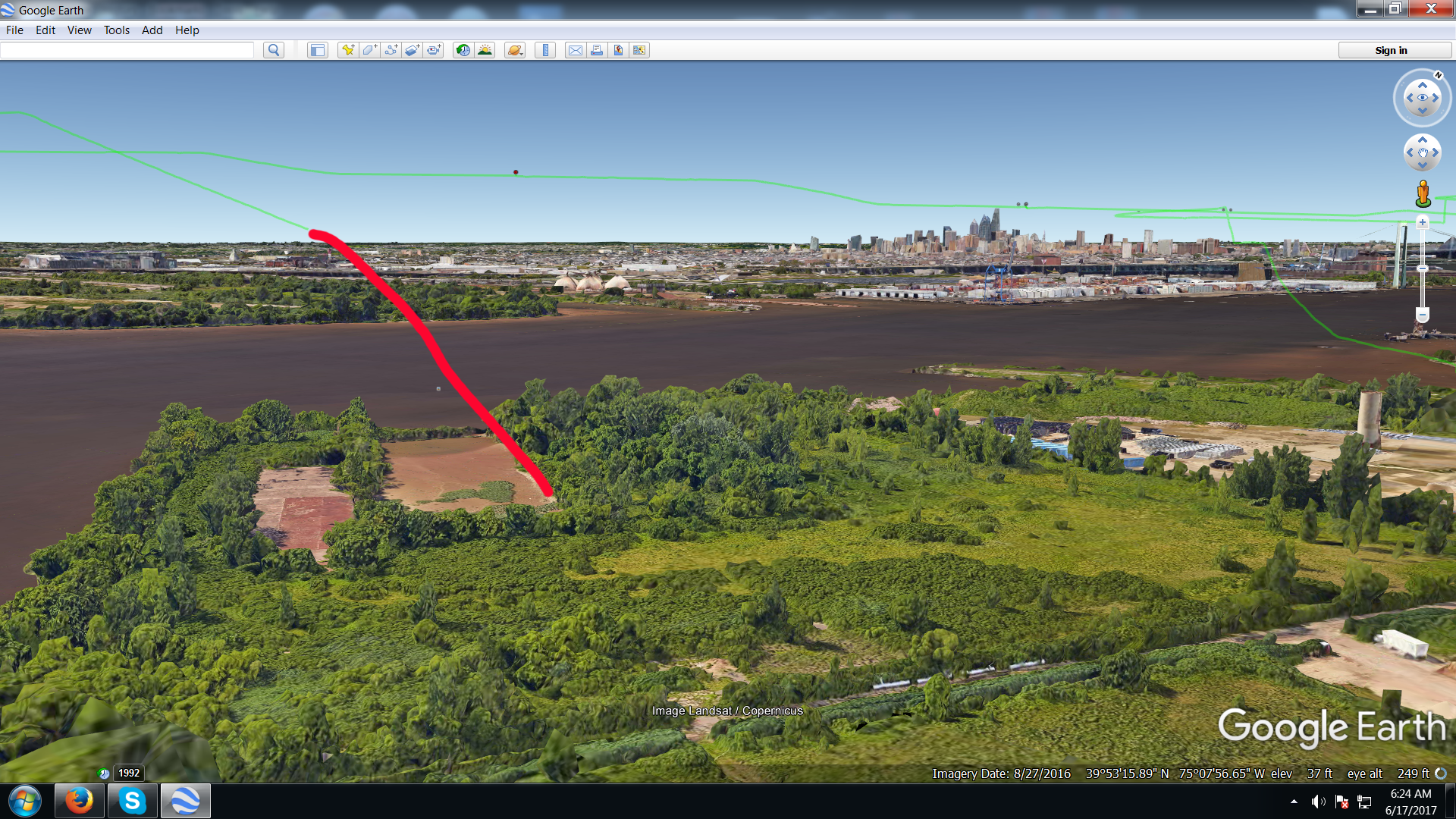Click the imagery date 8/27/2016 text
This screenshot has width=1456, height=819.
[1002, 773]
